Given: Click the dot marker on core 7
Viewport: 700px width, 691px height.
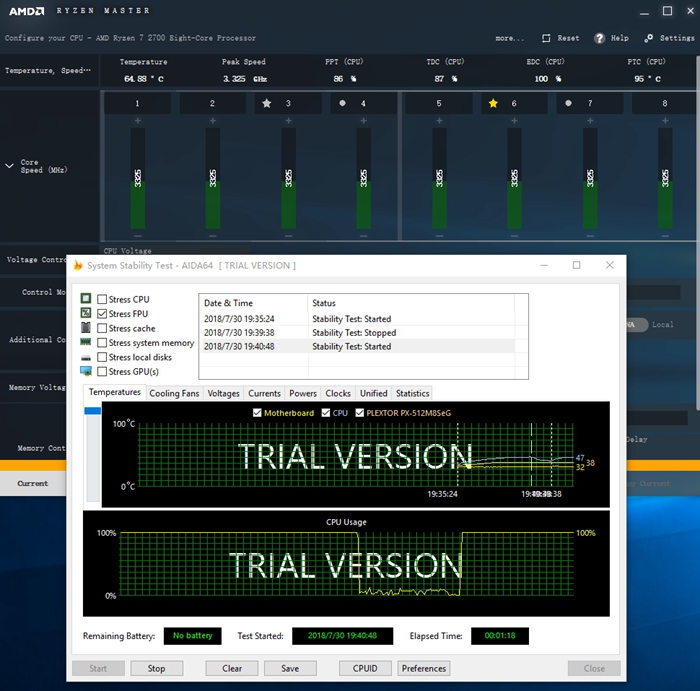Looking at the screenshot, I should (x=569, y=103).
